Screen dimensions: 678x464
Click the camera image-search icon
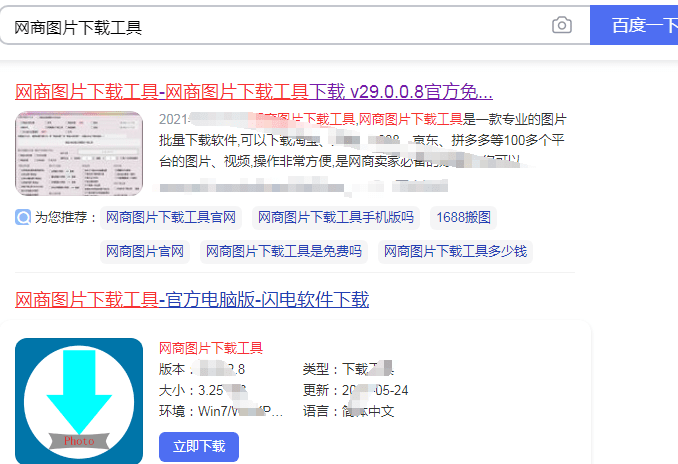[562, 26]
